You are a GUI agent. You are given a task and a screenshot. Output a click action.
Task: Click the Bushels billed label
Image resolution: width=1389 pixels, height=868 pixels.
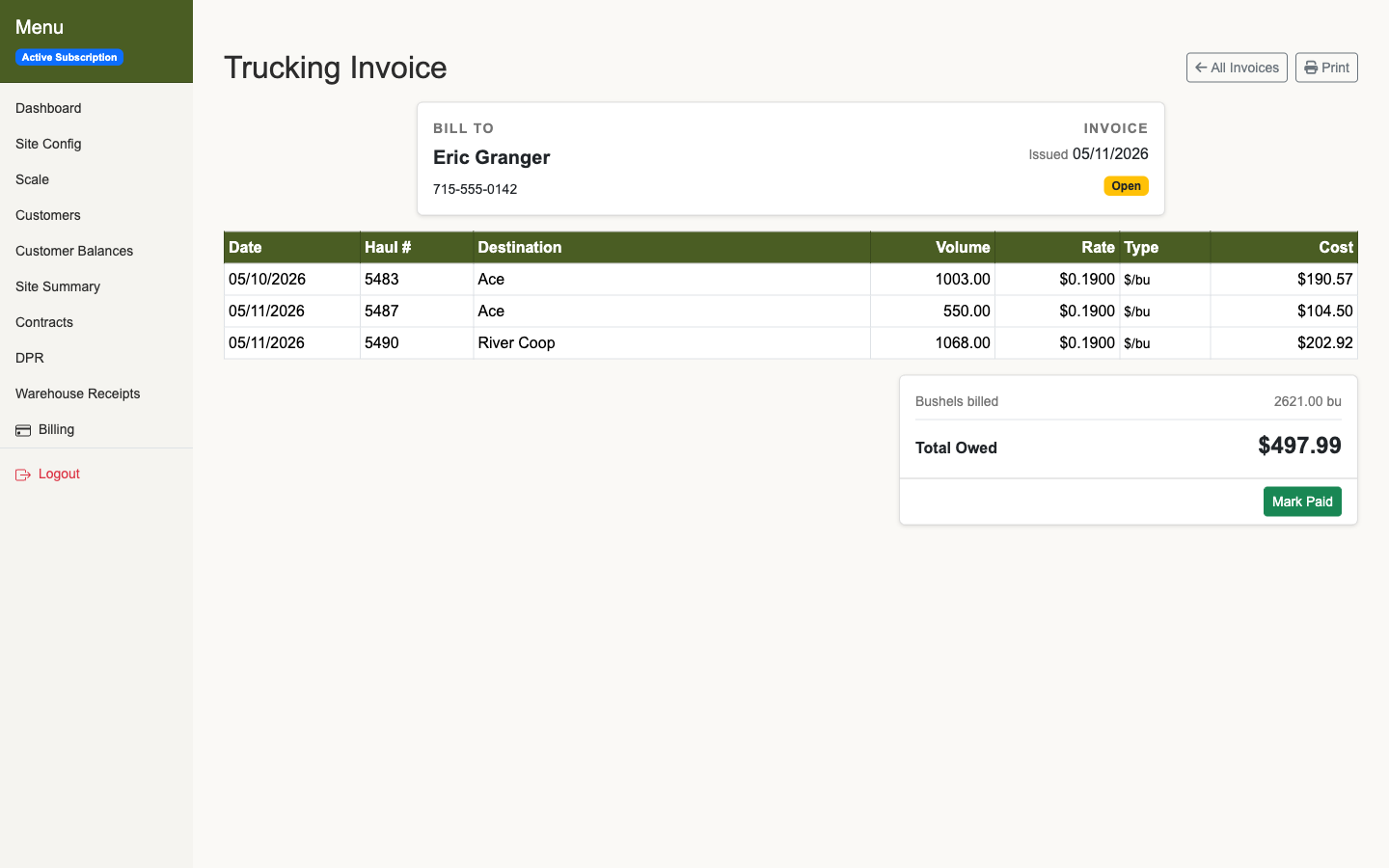click(957, 401)
